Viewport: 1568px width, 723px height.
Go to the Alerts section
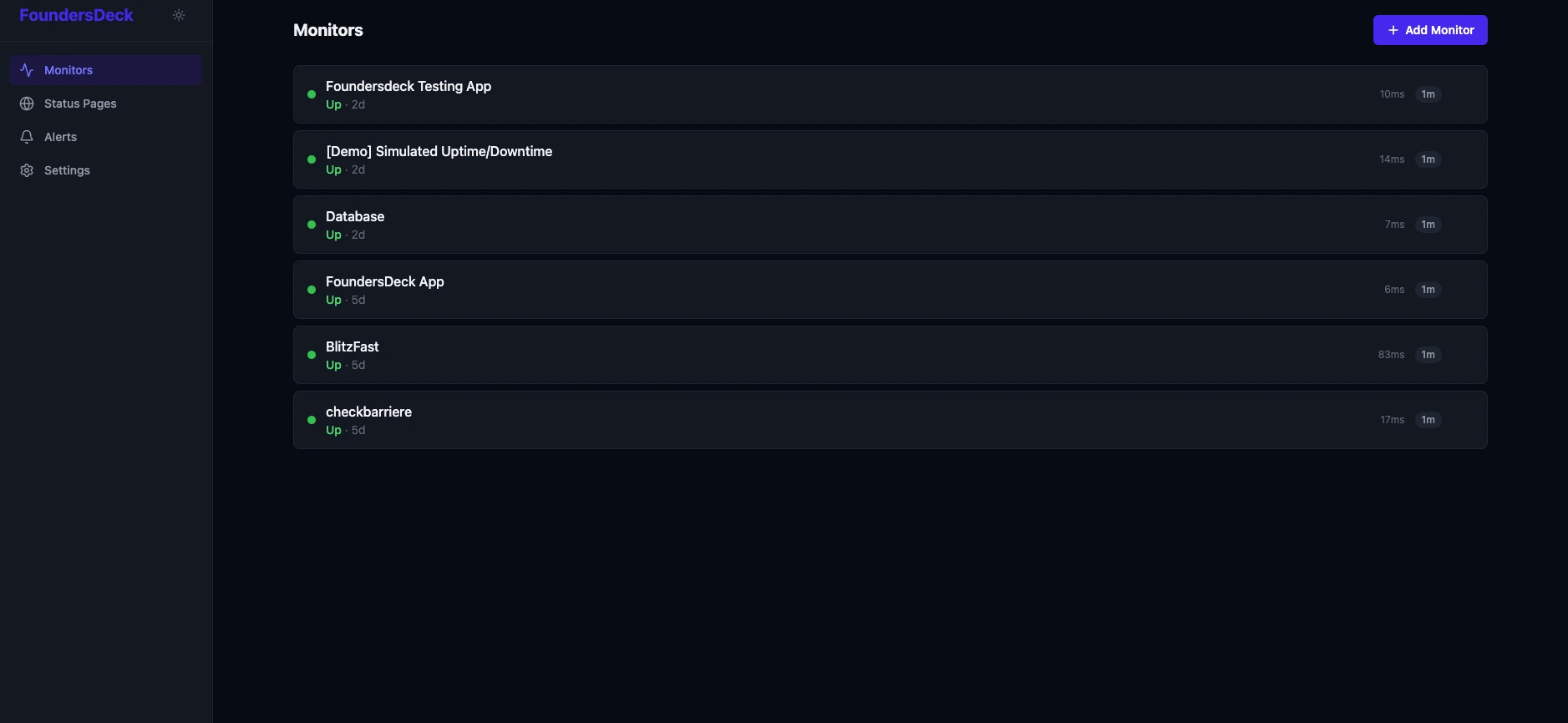60,137
